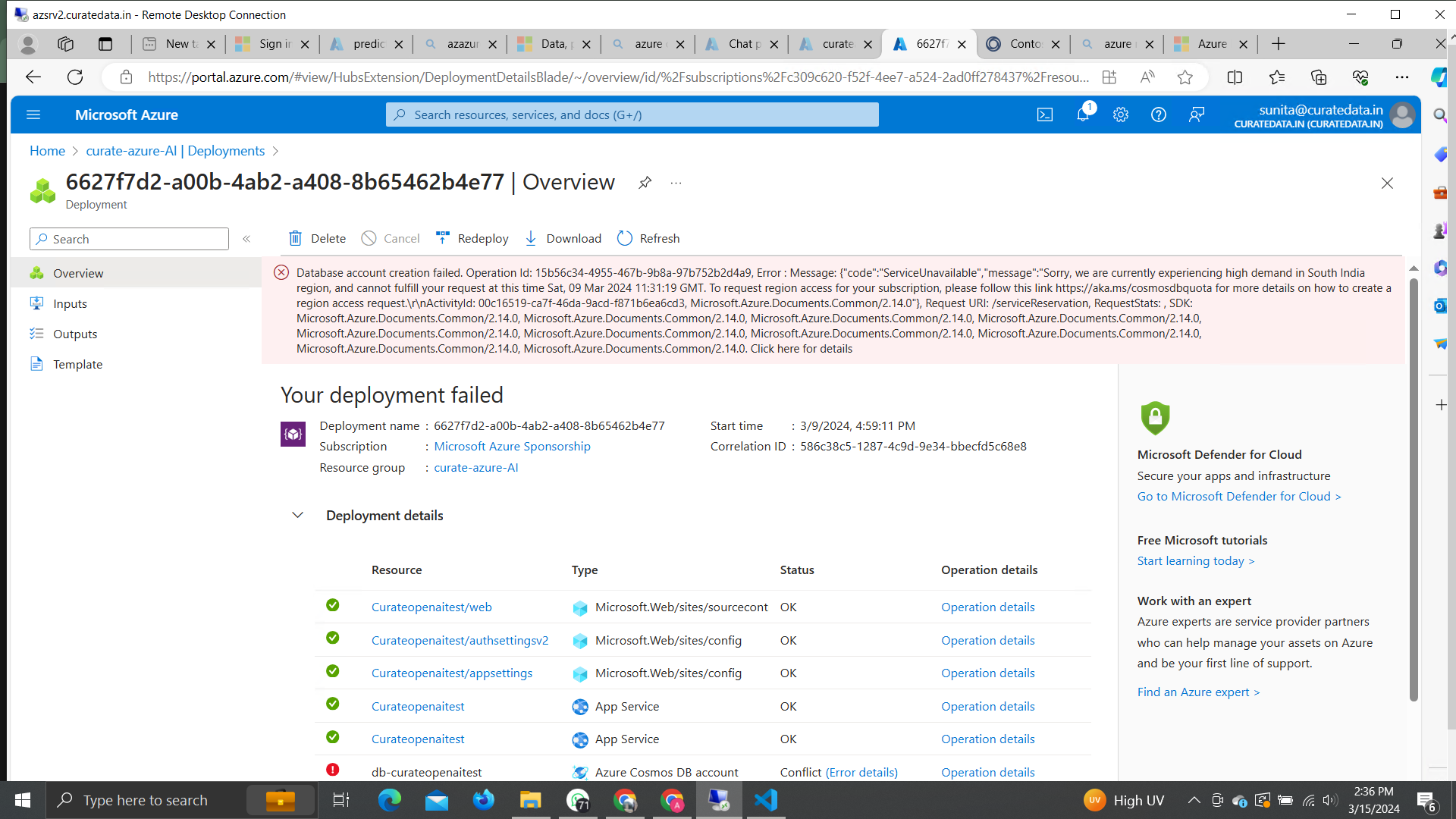Click the browser back arrow
The height and width of the screenshot is (819, 1456).
[33, 77]
